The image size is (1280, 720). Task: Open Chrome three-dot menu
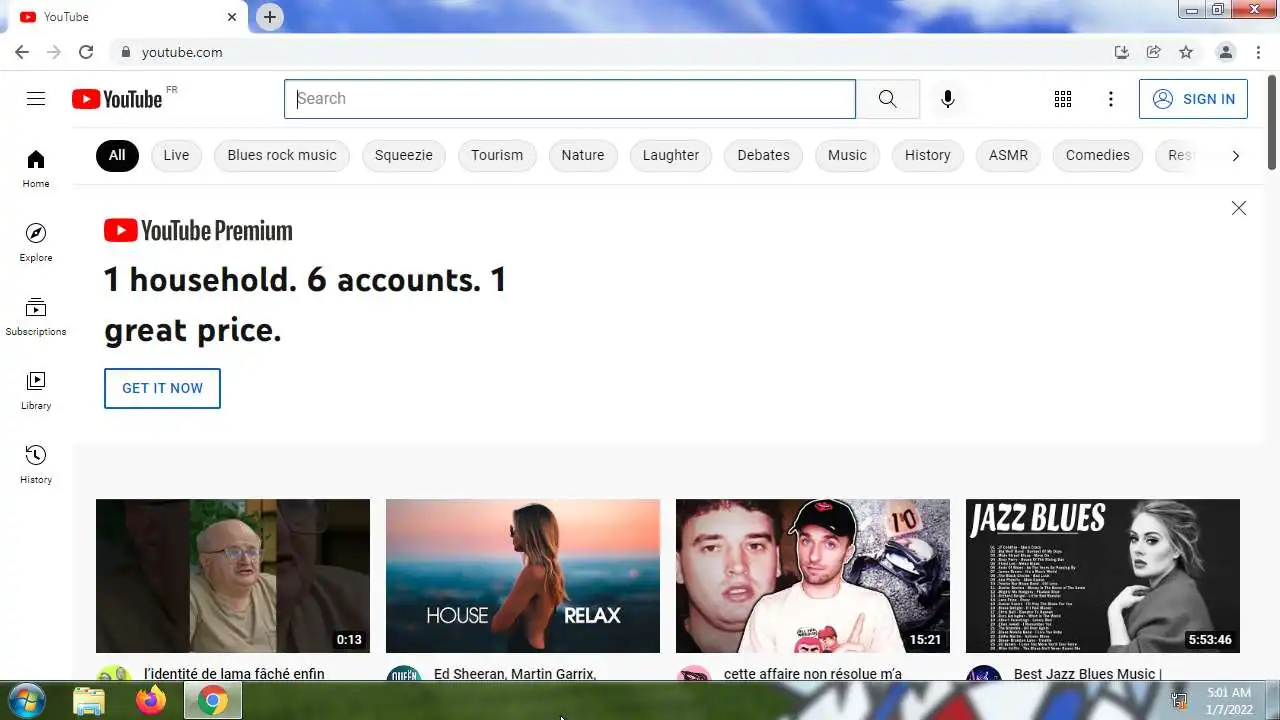(x=1258, y=52)
